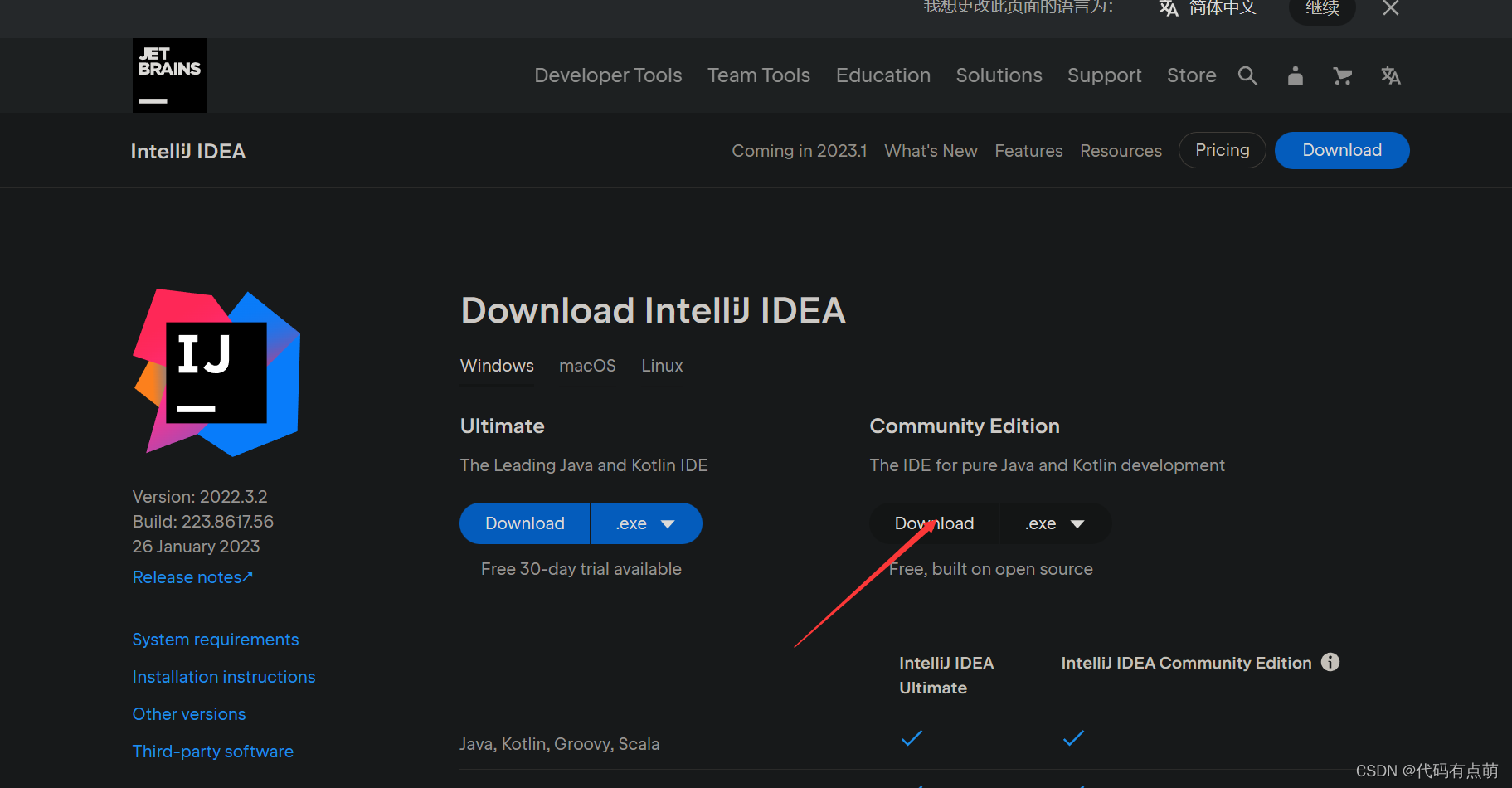
Task: Open the Release notes link
Action: [192, 577]
